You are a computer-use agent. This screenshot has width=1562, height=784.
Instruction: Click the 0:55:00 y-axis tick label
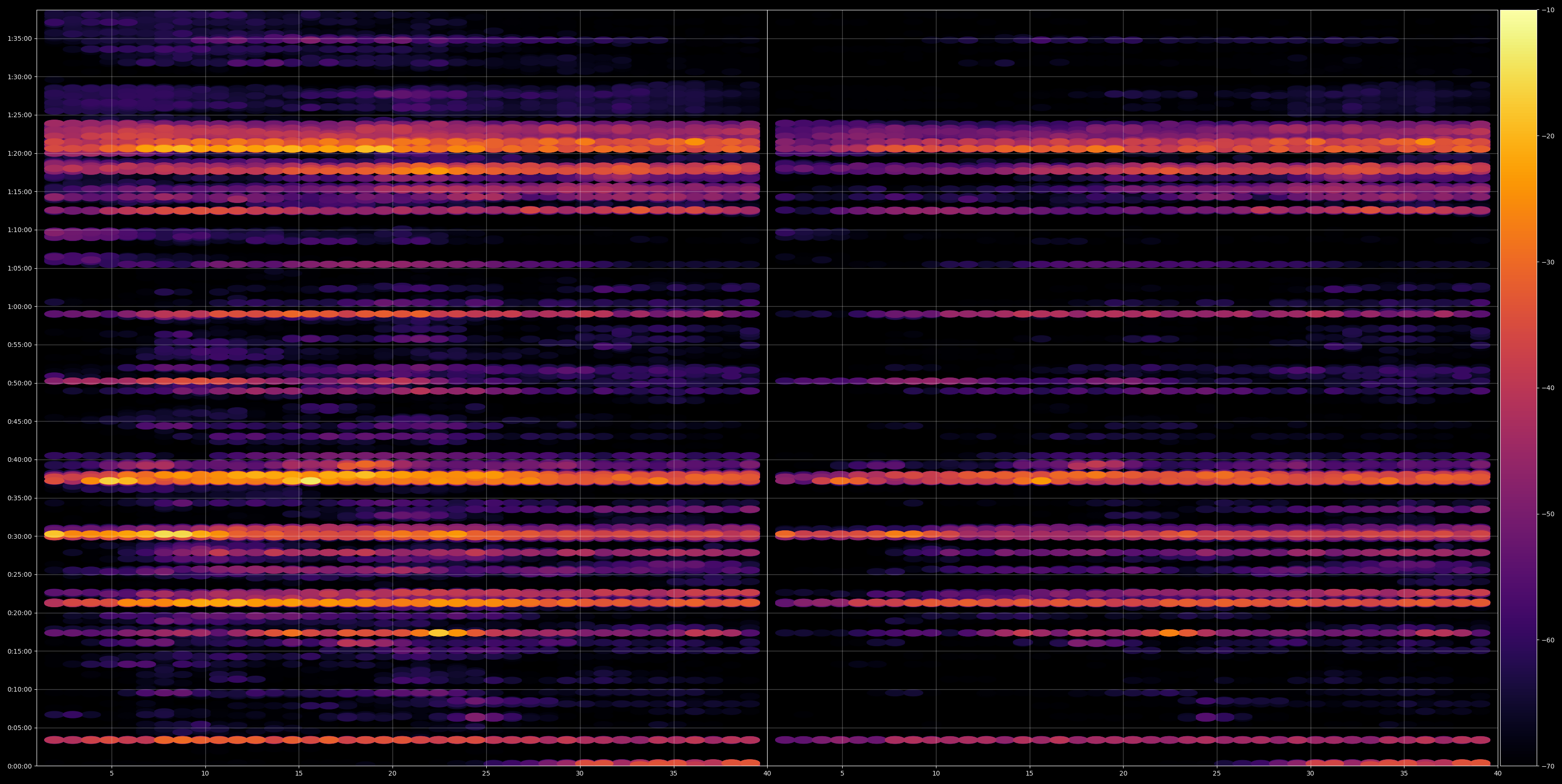(19, 345)
